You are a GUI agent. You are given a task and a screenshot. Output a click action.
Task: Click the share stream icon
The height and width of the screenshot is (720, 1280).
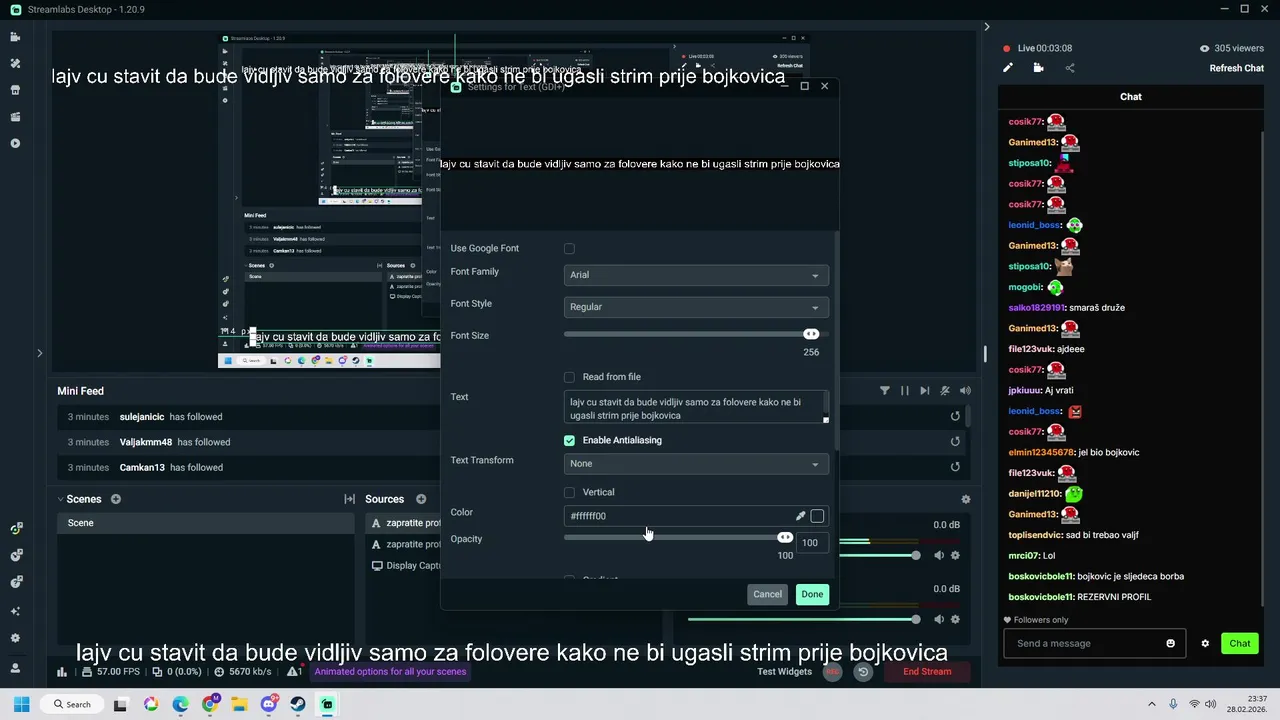pyautogui.click(x=1070, y=68)
